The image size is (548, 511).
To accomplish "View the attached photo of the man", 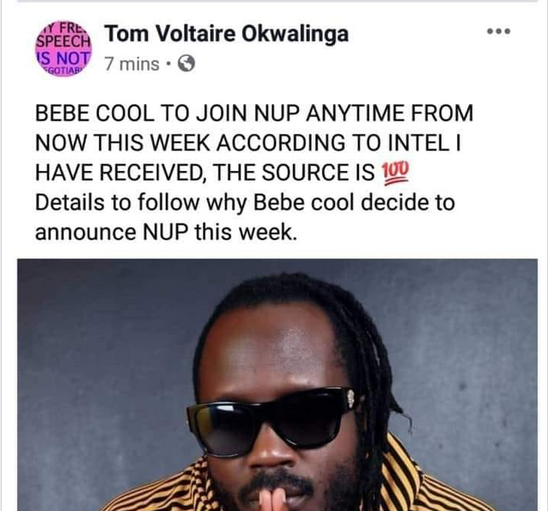I will tap(277, 385).
